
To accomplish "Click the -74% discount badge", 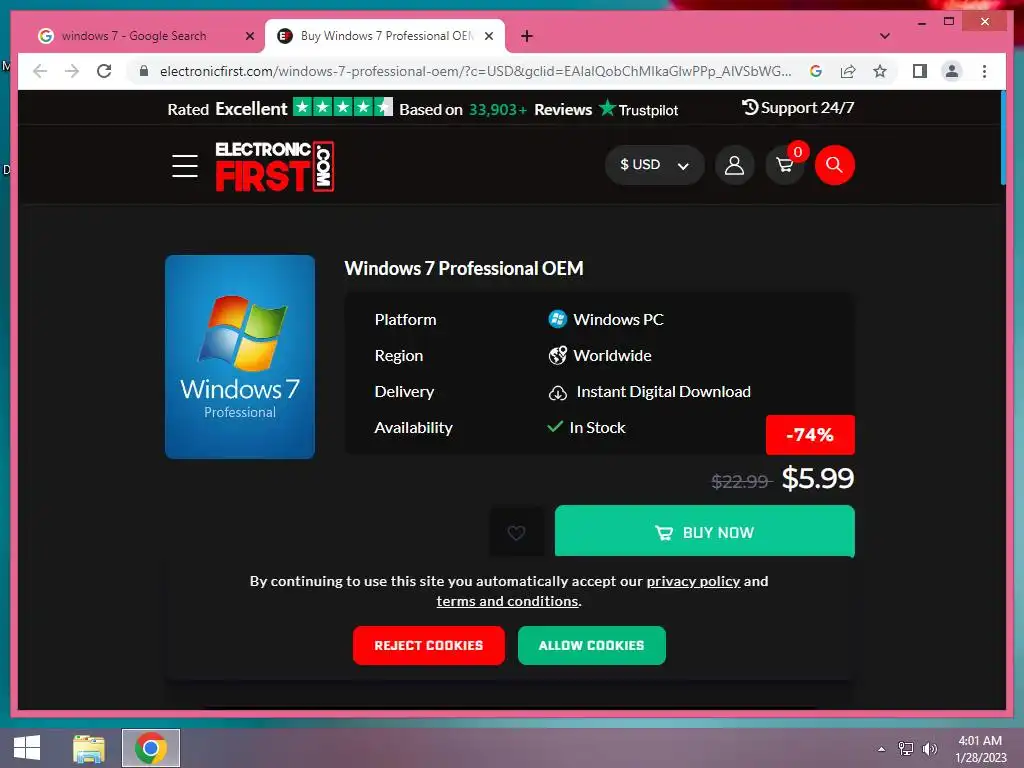I will (x=810, y=435).
